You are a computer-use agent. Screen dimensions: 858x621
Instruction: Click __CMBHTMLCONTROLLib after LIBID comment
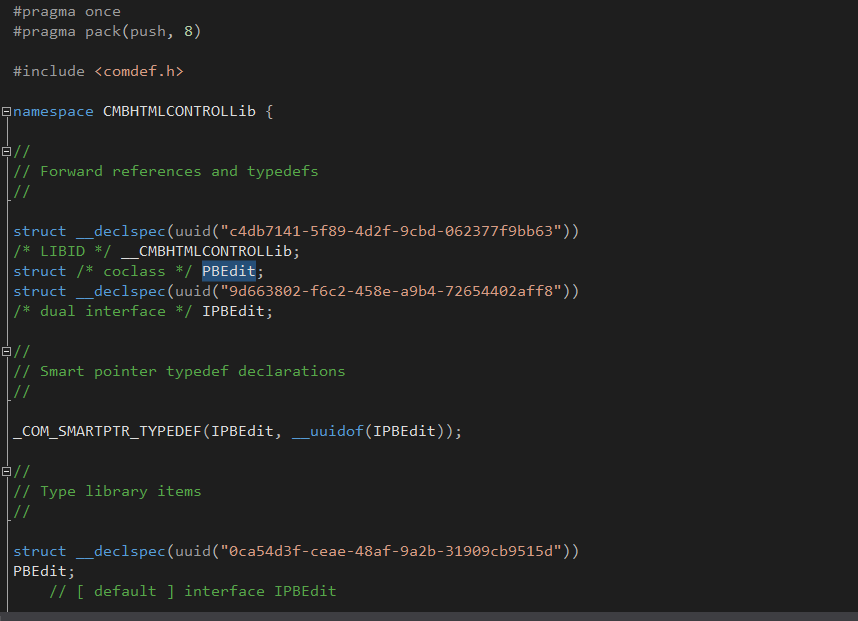(x=206, y=251)
